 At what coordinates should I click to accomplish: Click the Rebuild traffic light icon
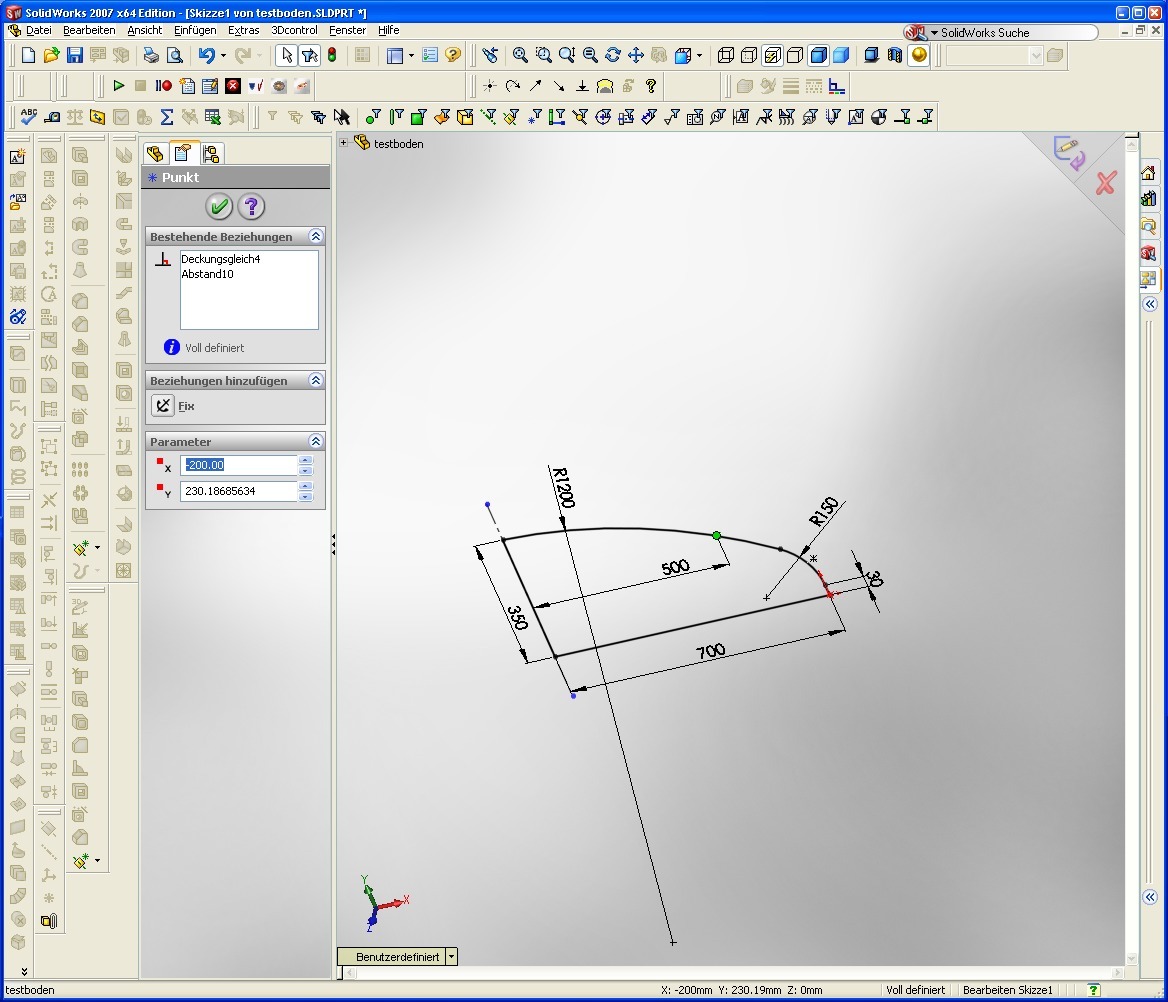(331, 56)
